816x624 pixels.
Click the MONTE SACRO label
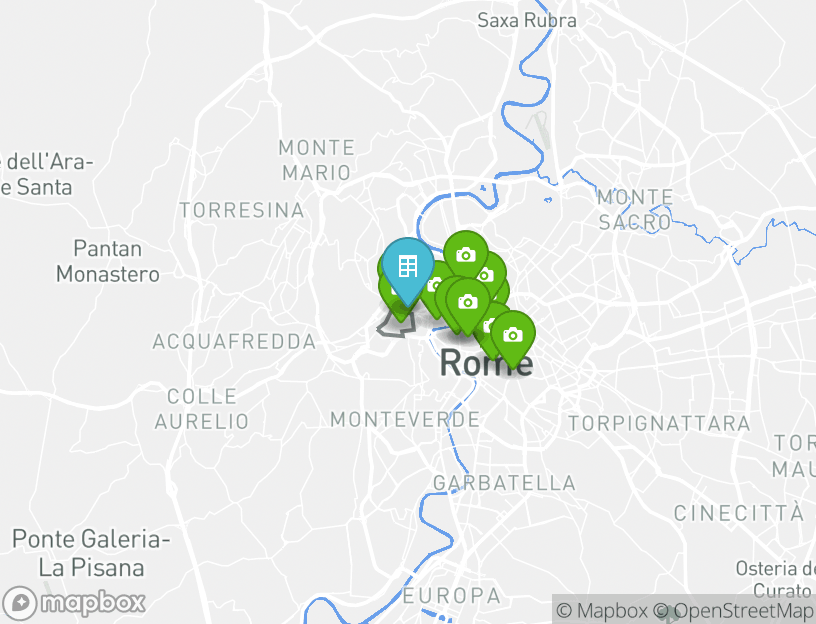point(635,210)
